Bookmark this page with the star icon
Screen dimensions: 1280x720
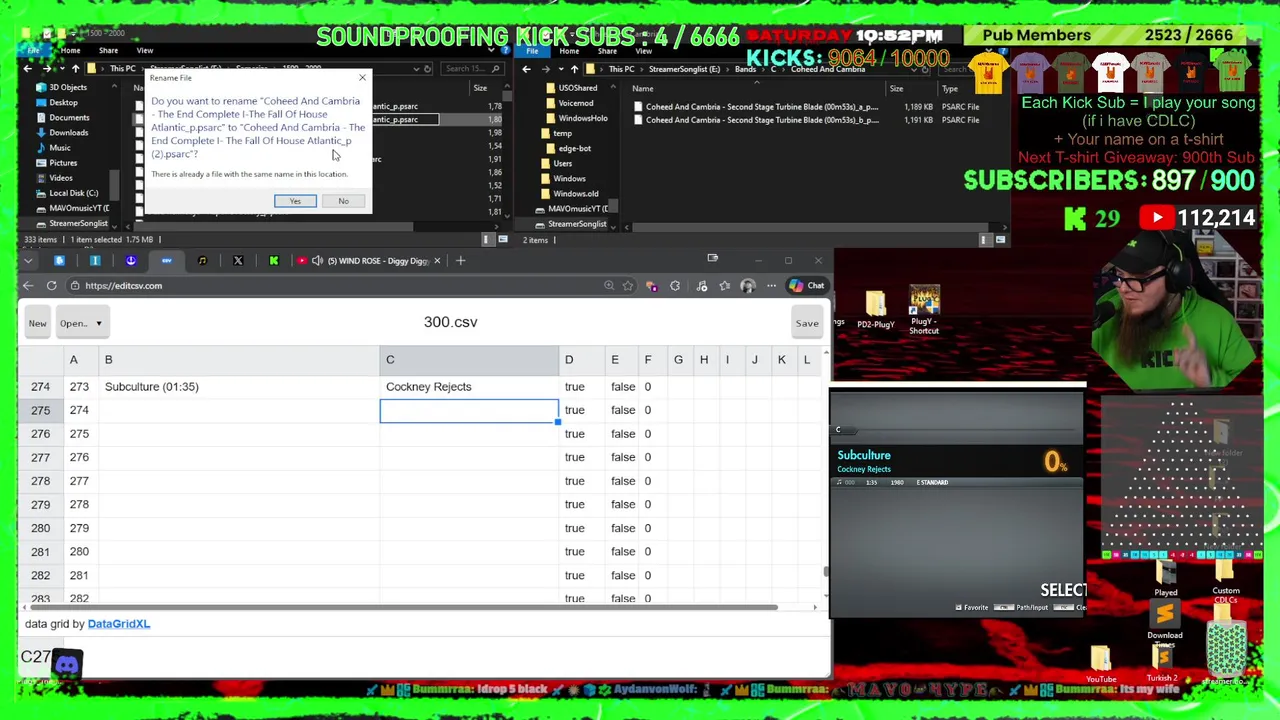point(628,286)
